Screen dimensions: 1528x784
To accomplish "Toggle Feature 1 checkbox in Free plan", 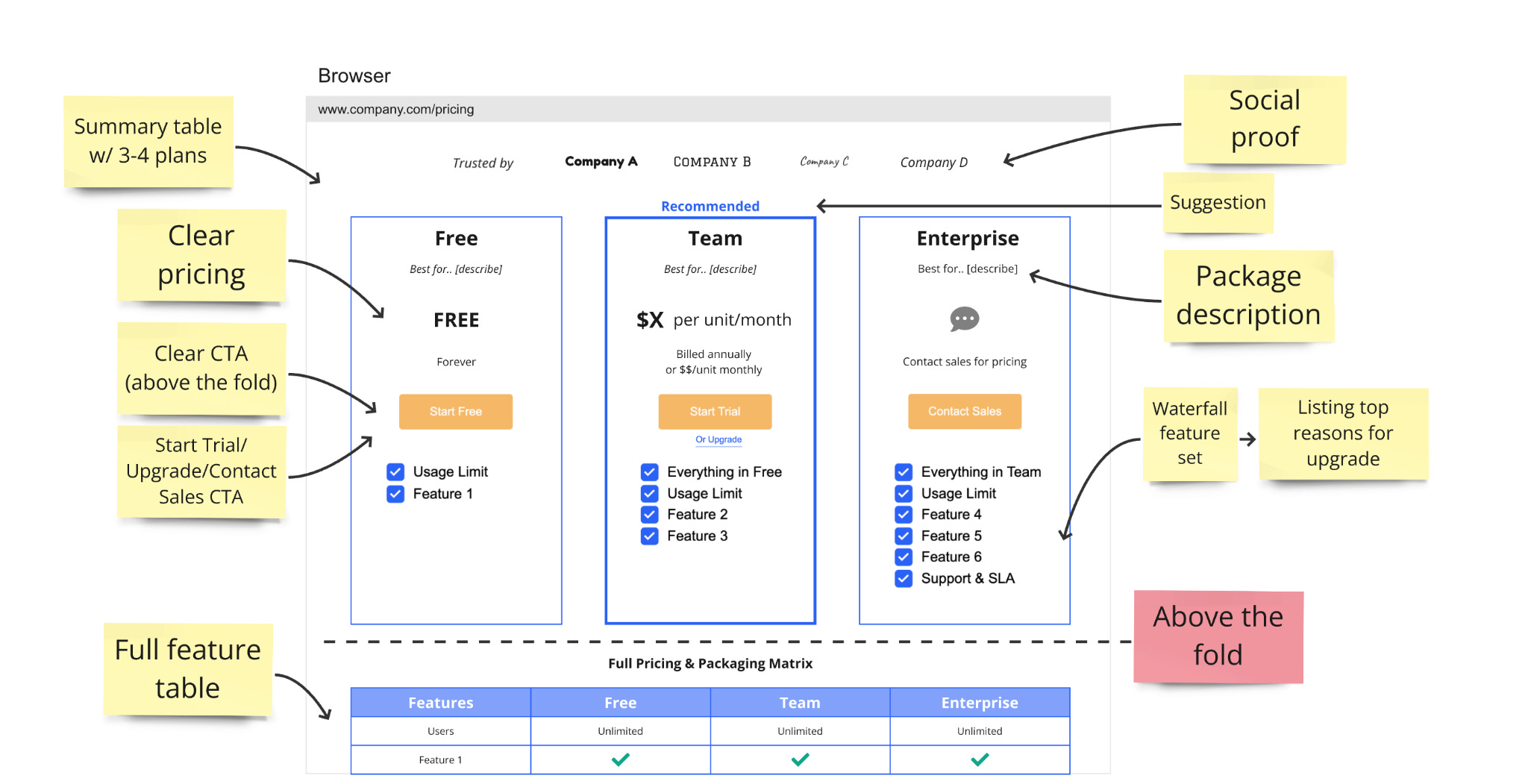I will [395, 494].
